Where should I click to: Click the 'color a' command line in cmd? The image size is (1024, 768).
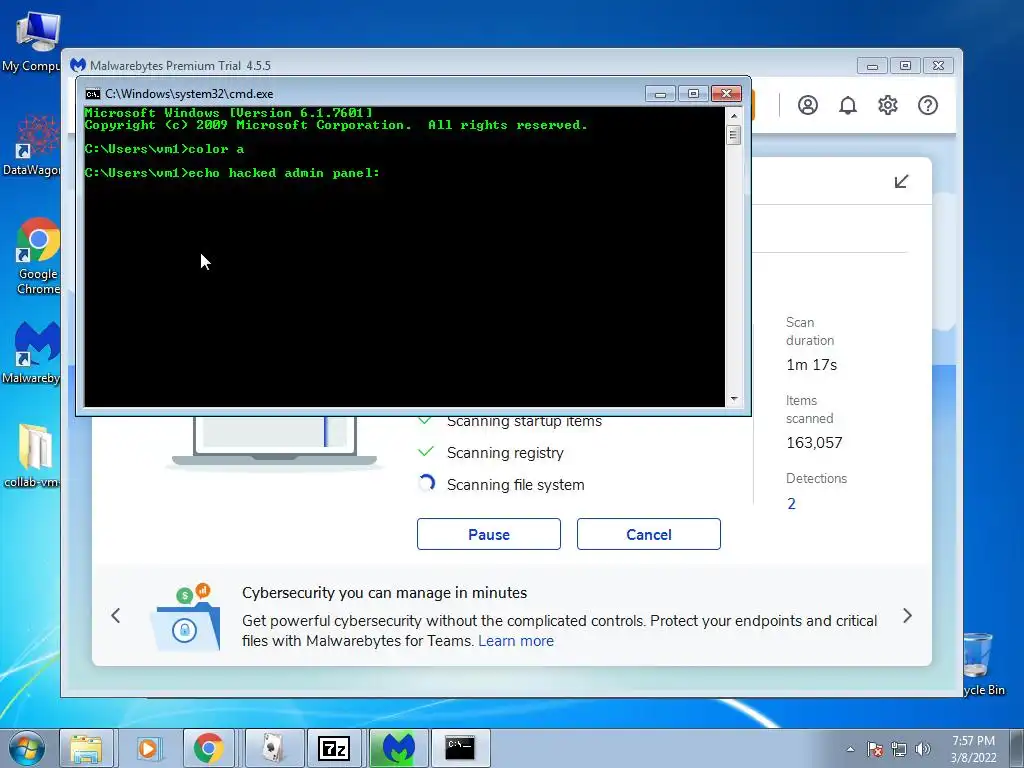165,149
